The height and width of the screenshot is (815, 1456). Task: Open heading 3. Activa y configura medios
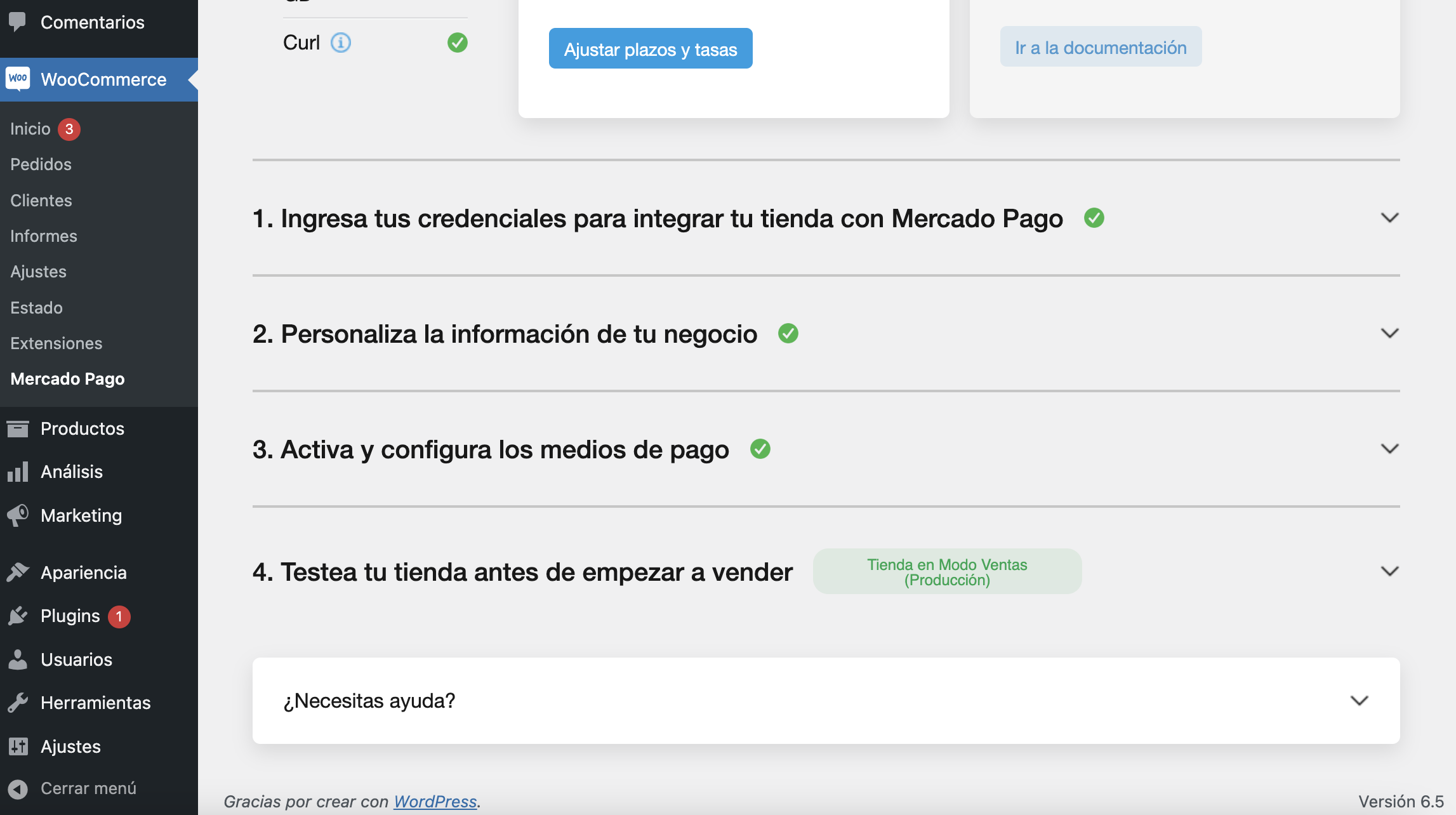[x=491, y=449]
